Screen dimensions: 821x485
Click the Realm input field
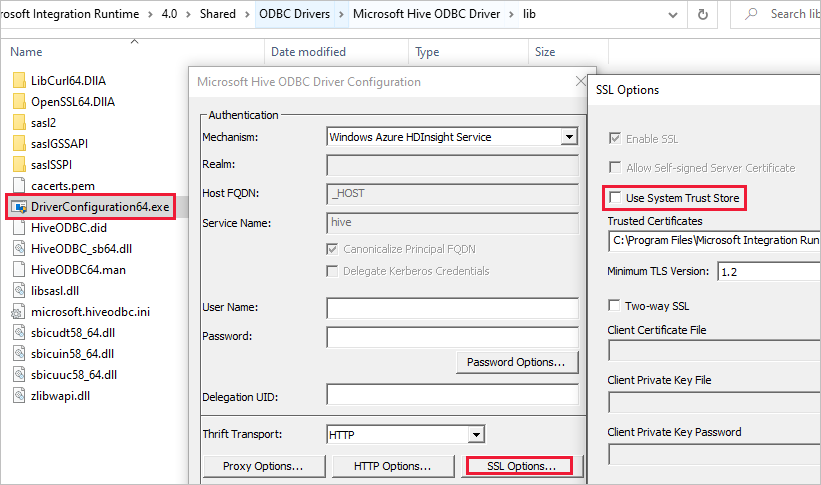(452, 165)
